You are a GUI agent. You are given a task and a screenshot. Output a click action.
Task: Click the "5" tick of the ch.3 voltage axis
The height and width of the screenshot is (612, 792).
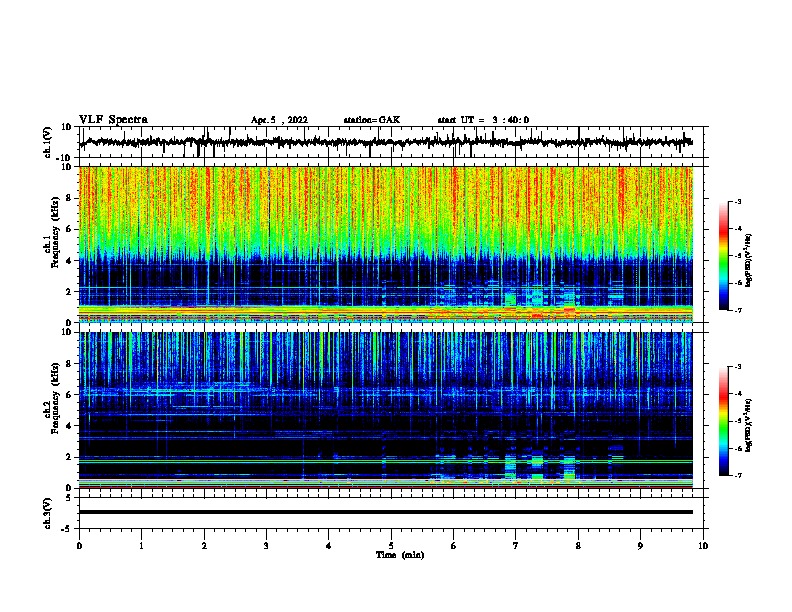tap(69, 498)
